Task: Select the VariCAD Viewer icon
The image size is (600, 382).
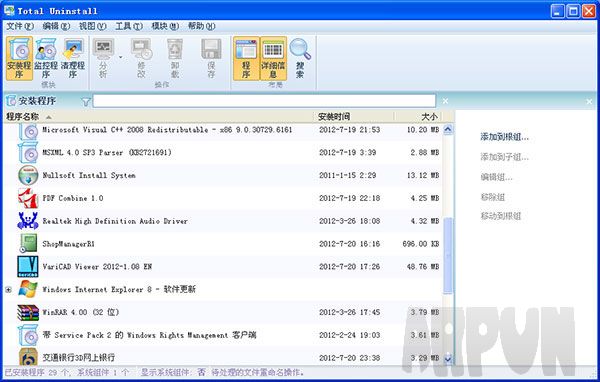Action: pos(28,266)
